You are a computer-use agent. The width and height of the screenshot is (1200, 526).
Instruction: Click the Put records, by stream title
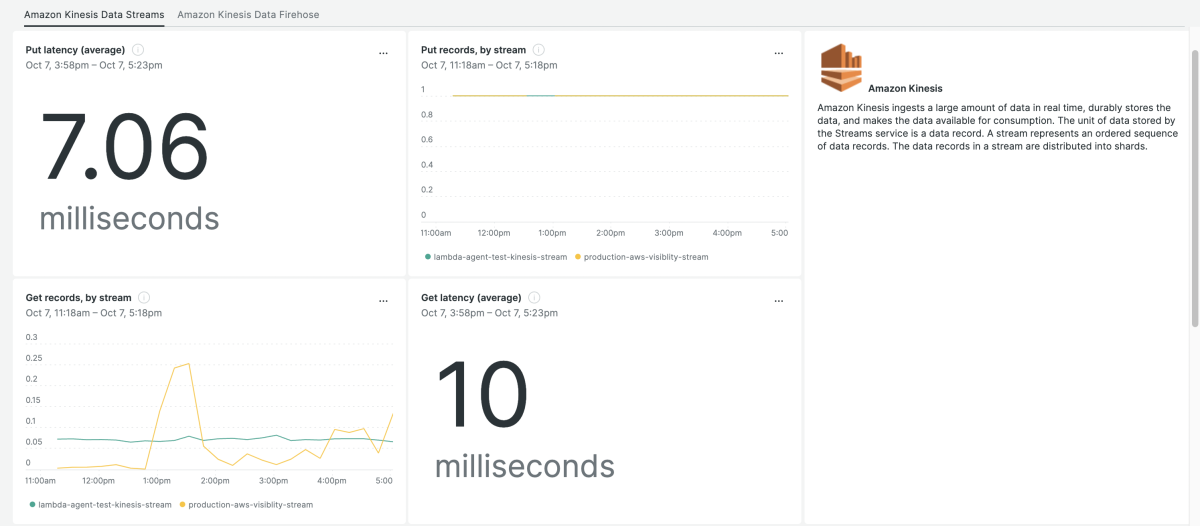pos(473,50)
